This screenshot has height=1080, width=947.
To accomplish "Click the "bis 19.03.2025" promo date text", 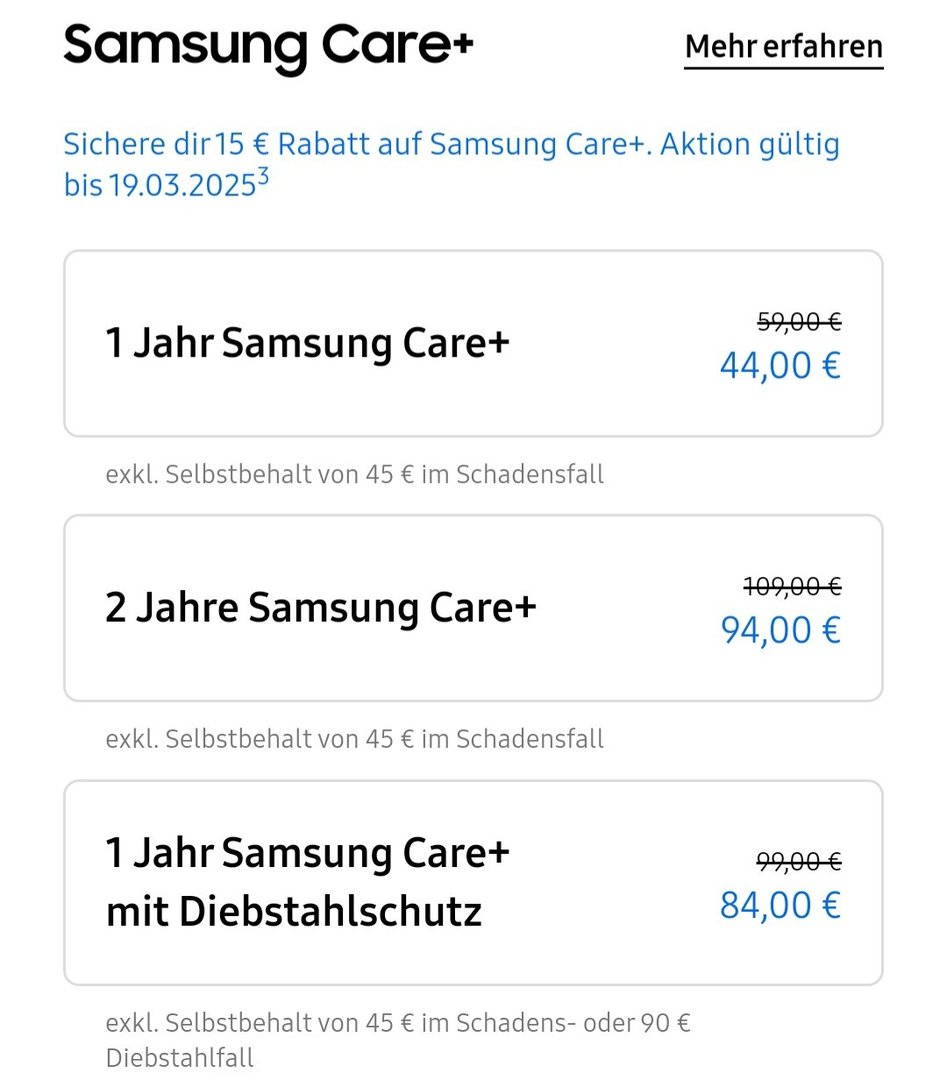I will tap(160, 186).
